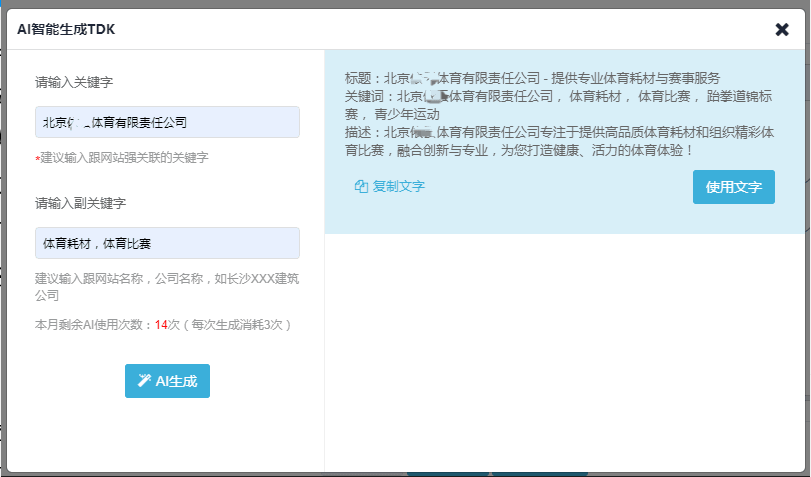Click the red remaining usage count 14
The width and height of the screenshot is (811, 477).
pos(161,325)
